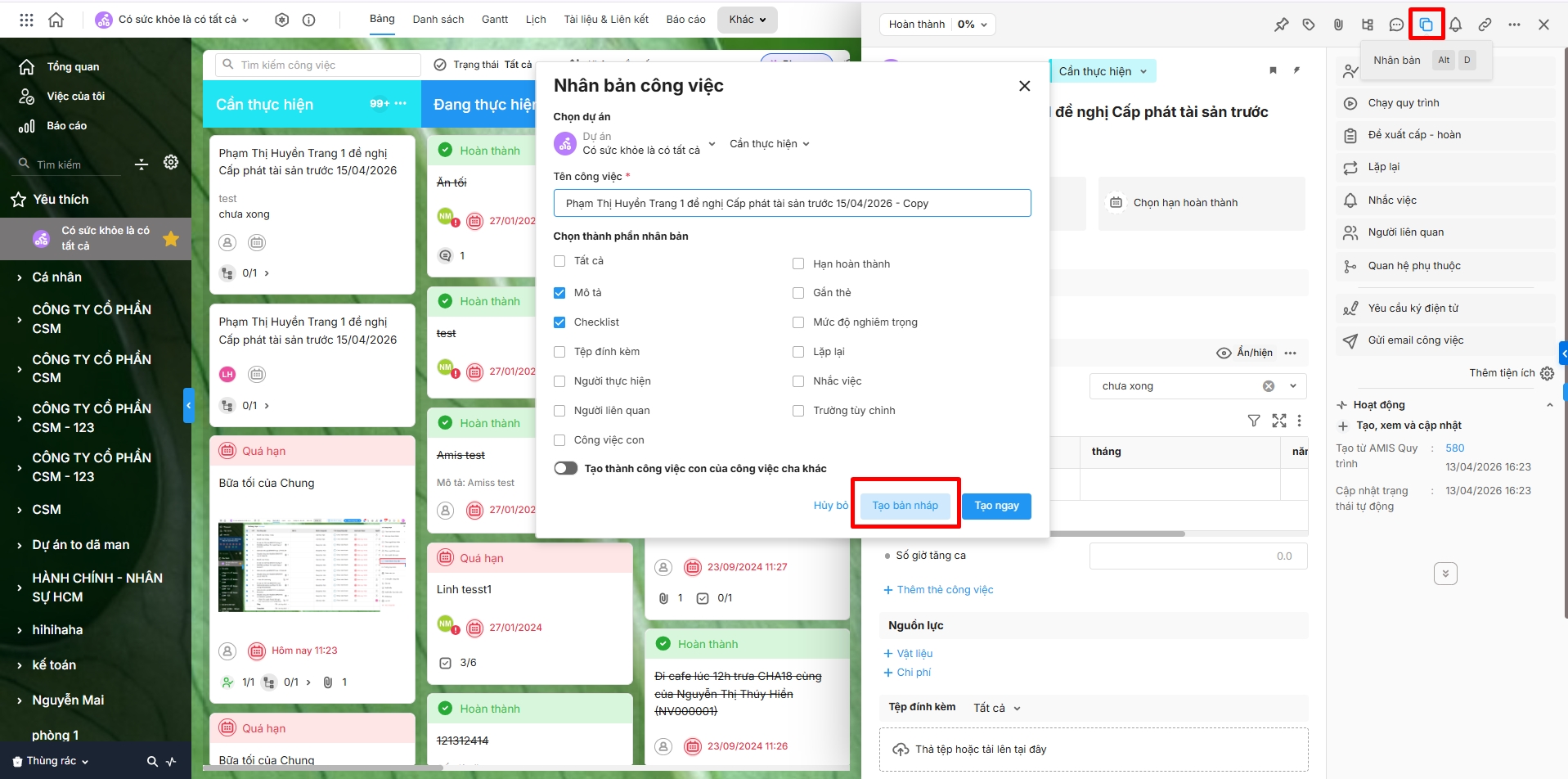This screenshot has height=779, width=1568.
Task: Open more options ellipsis in task toolbar
Action: coord(1515,25)
